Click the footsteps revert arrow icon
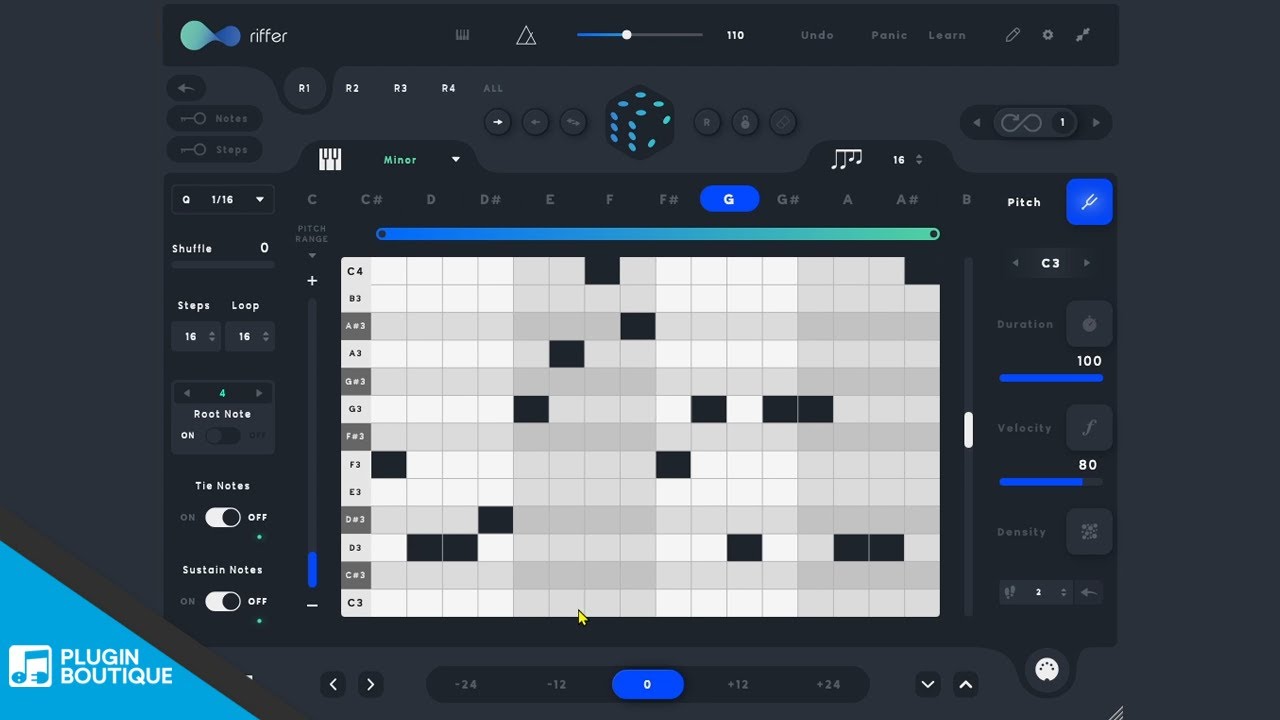1280x720 pixels. [1089, 592]
